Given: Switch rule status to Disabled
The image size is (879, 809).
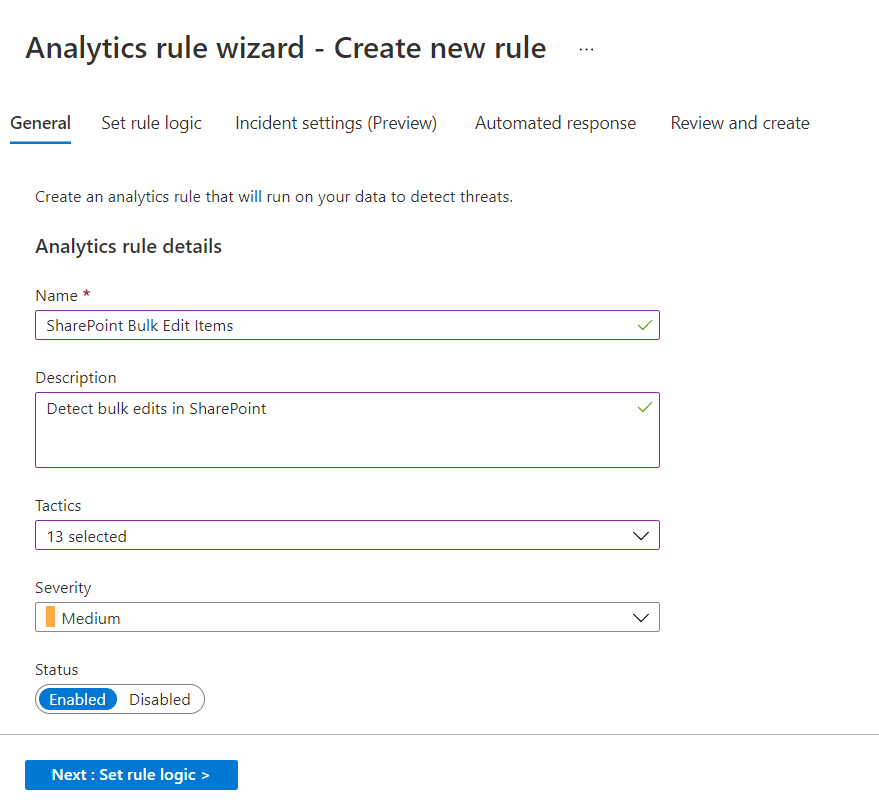Looking at the screenshot, I should pyautogui.click(x=160, y=699).
